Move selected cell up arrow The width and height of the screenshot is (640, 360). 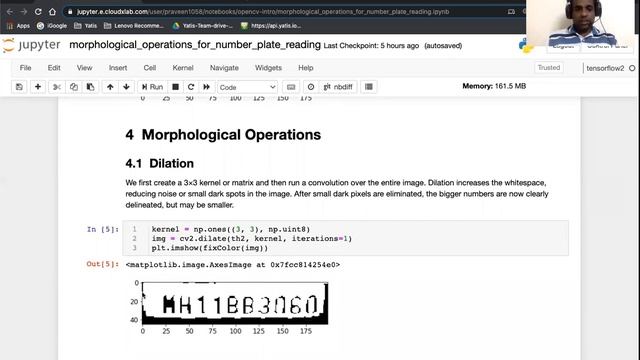(x=110, y=87)
